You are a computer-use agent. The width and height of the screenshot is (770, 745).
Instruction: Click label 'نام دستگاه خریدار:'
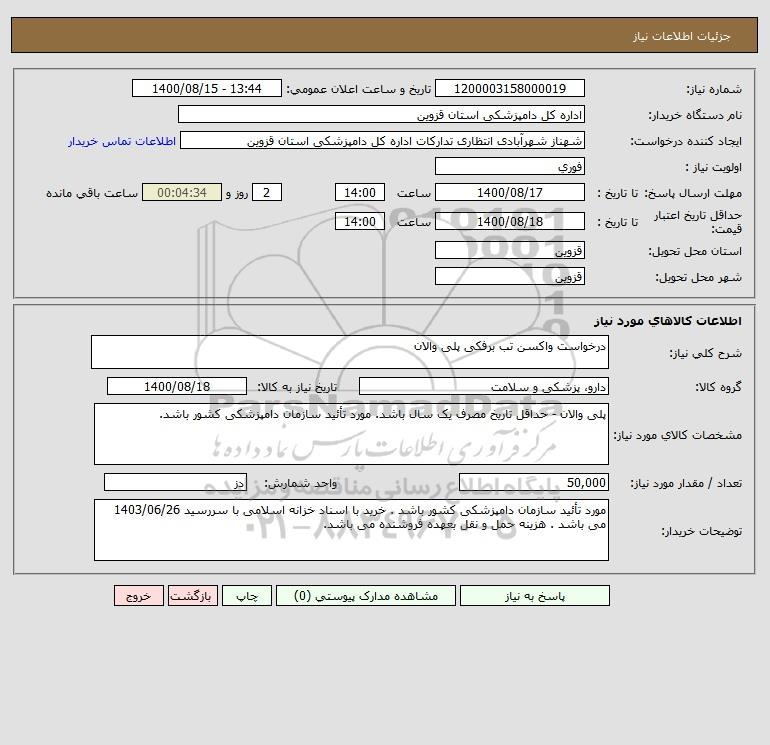click(x=695, y=115)
